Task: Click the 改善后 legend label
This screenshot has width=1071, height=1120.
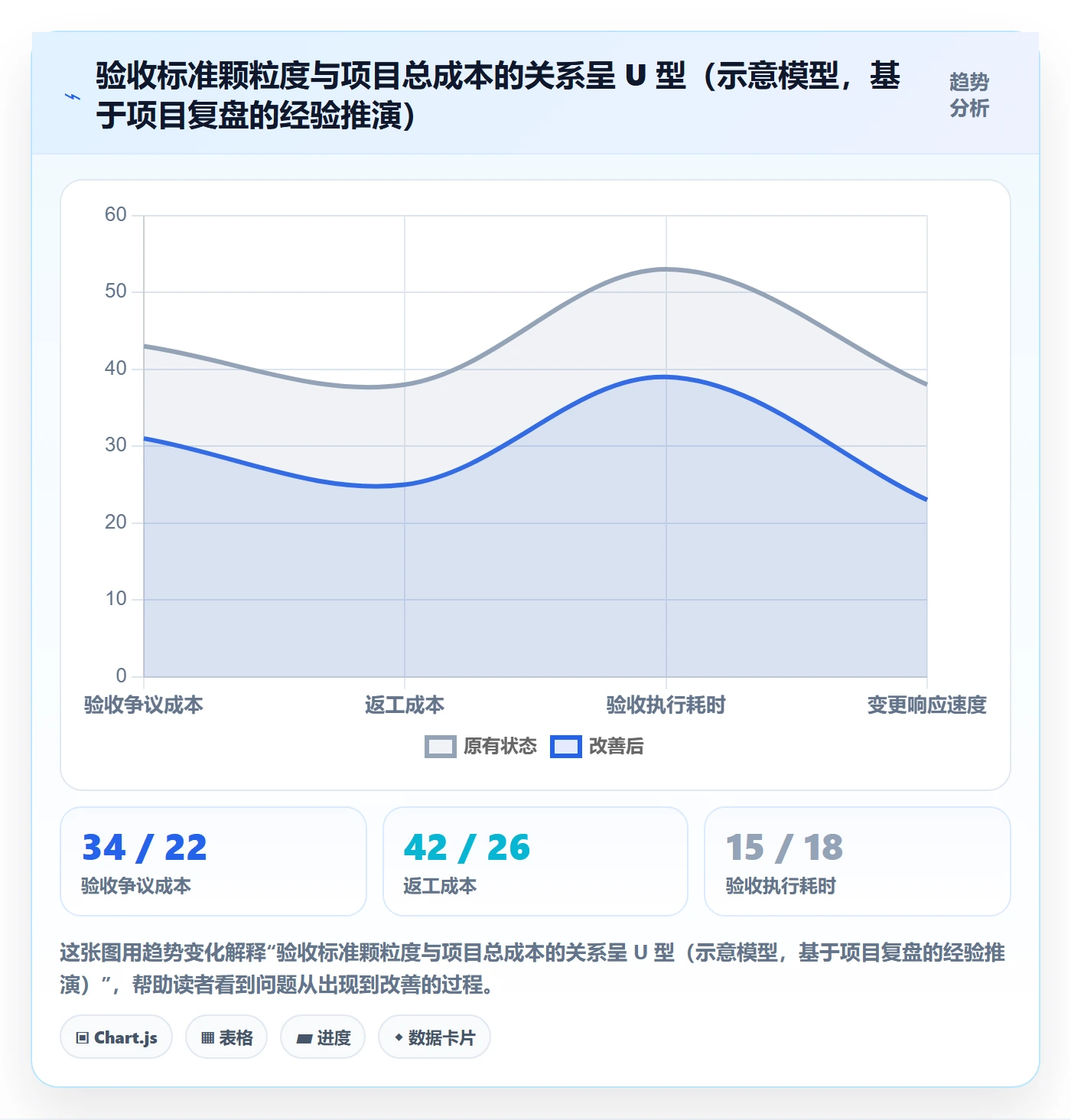Action: pyautogui.click(x=617, y=747)
